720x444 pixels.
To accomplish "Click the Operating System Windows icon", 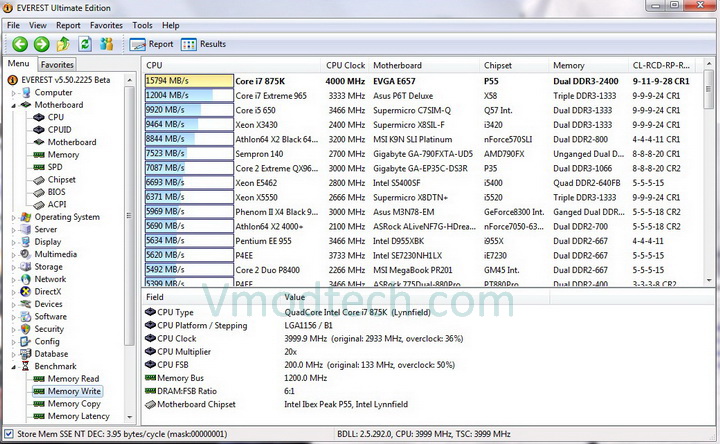I will 26,217.
